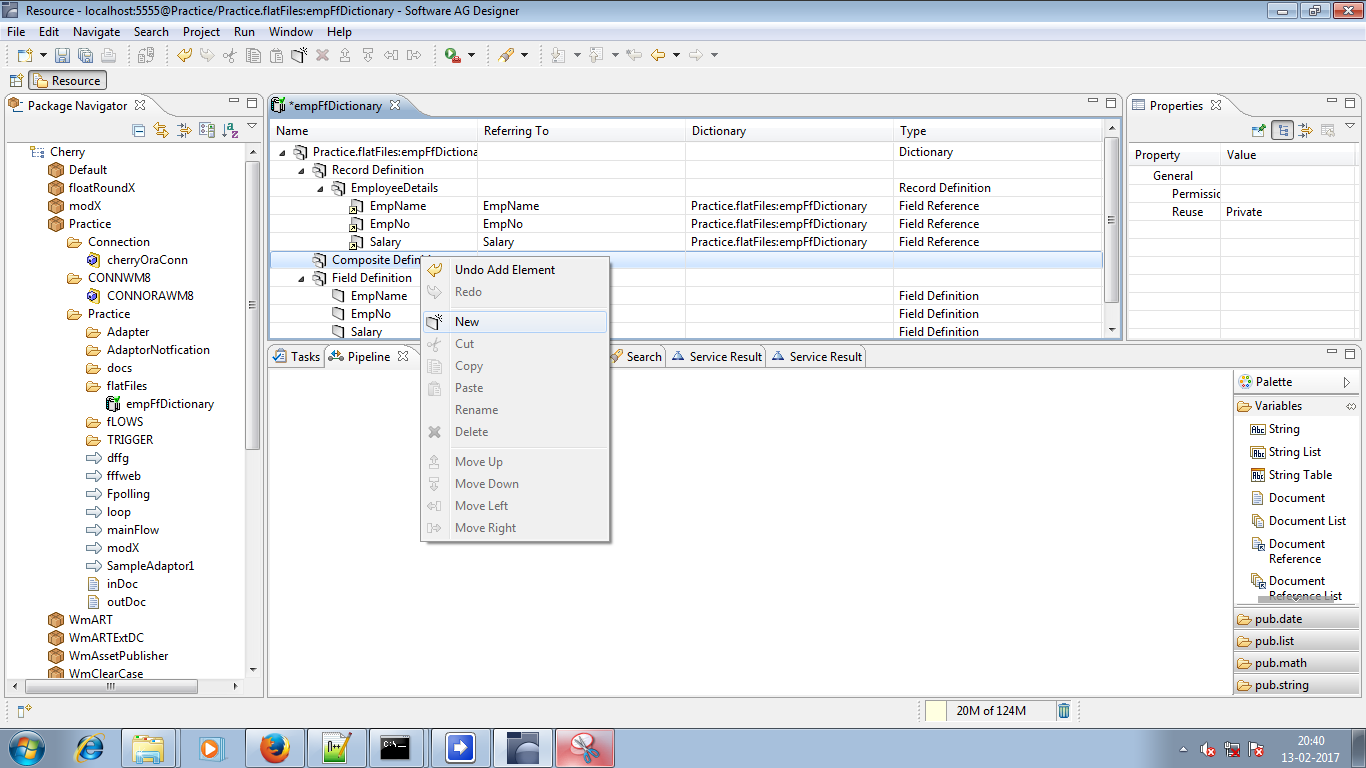This screenshot has width=1366, height=768.
Task: Click the Link with Editor icon in Package Navigator
Action: click(160, 131)
